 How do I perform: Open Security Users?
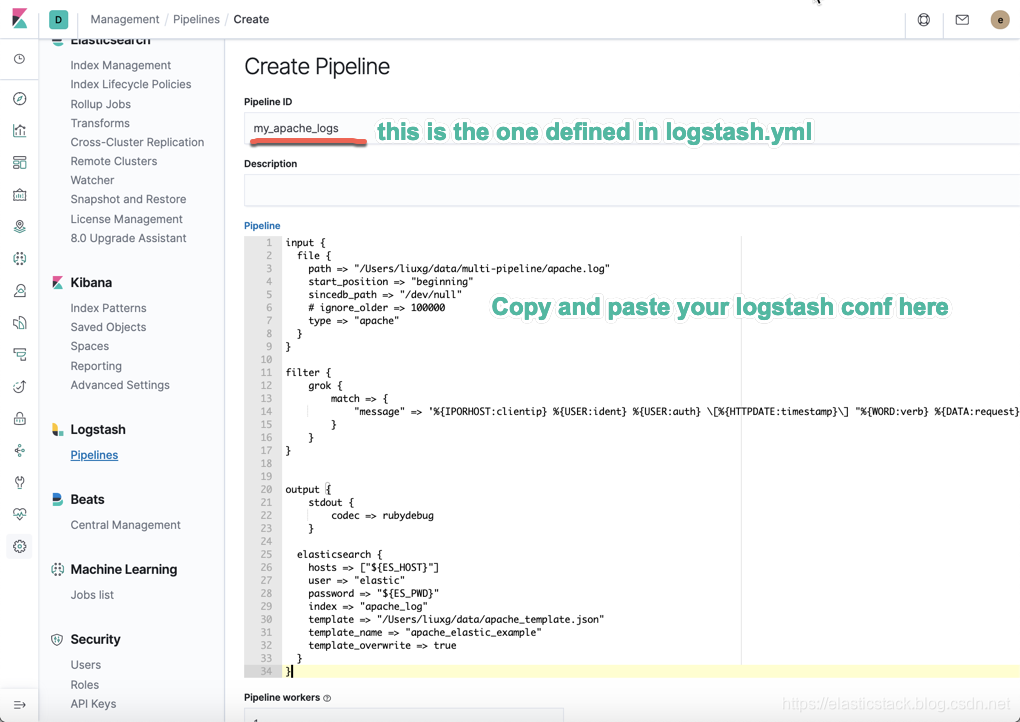coord(86,665)
